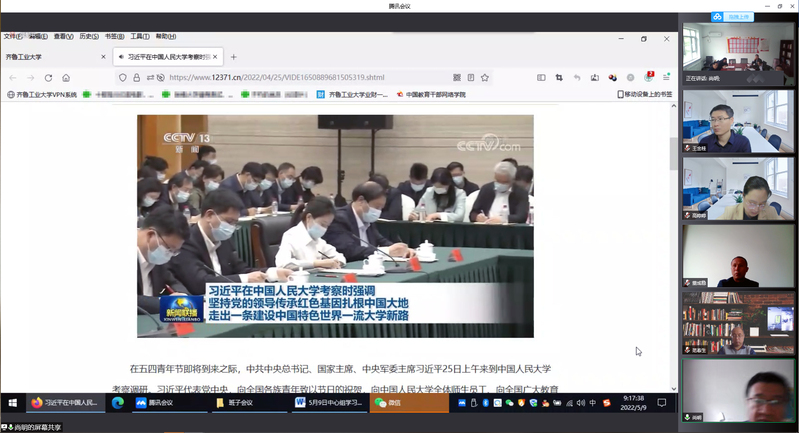Viewport: 799px width, 433px height.
Task: Click the CCTV news video frame
Action: click(335, 226)
